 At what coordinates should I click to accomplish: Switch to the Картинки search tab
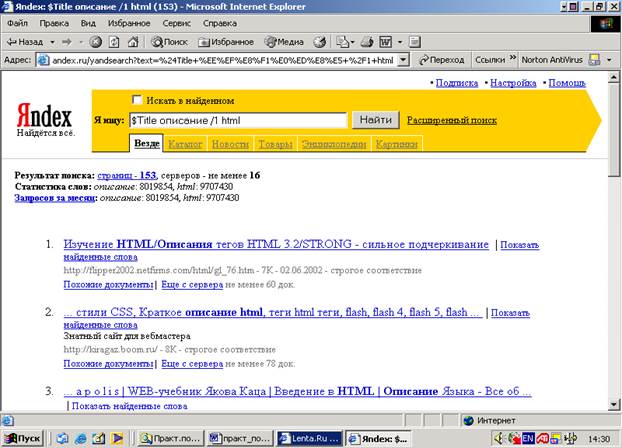pos(396,145)
